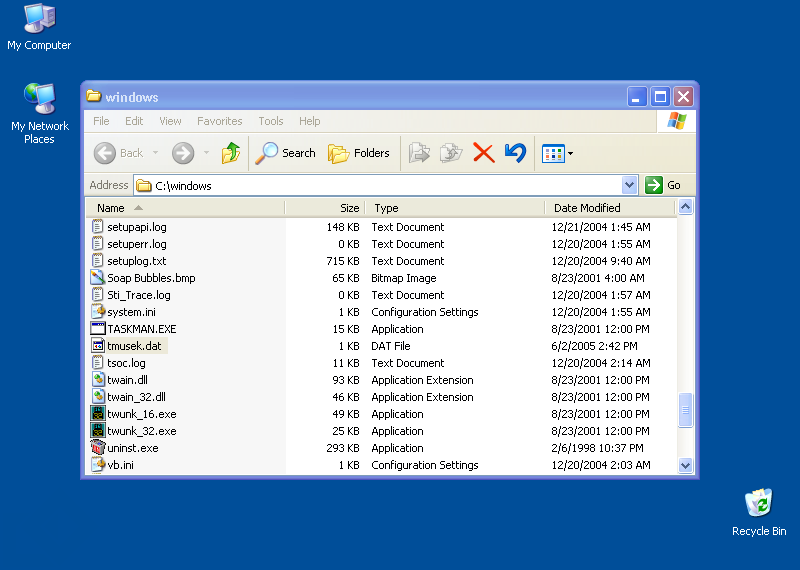Select the setuperr.log file icon
This screenshot has width=800, height=570.
tap(97, 243)
